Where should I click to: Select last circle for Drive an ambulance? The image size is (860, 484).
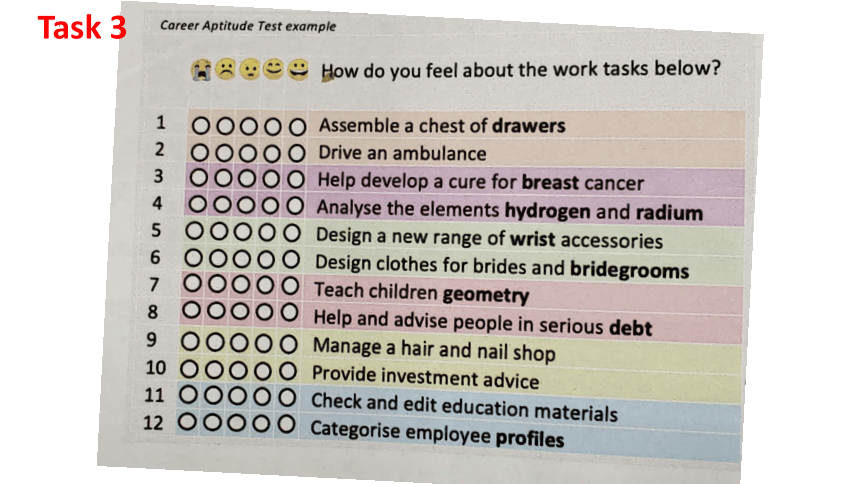297,153
